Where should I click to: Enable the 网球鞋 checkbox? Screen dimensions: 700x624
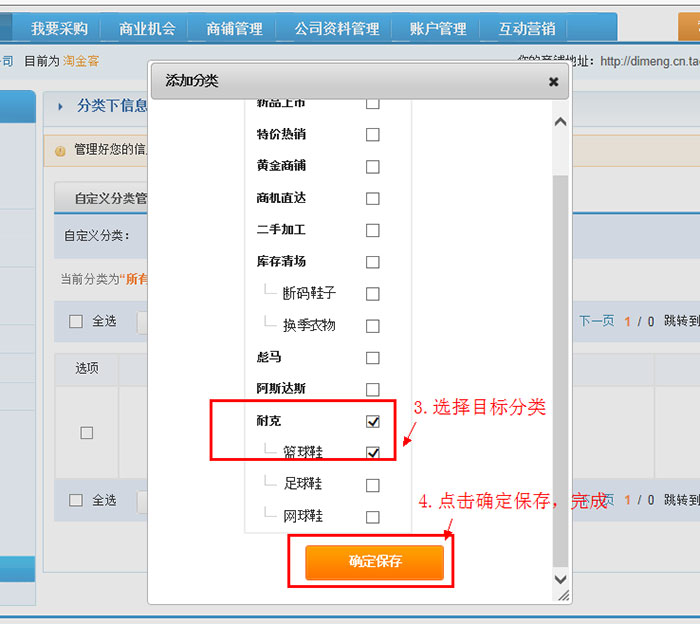[x=373, y=517]
